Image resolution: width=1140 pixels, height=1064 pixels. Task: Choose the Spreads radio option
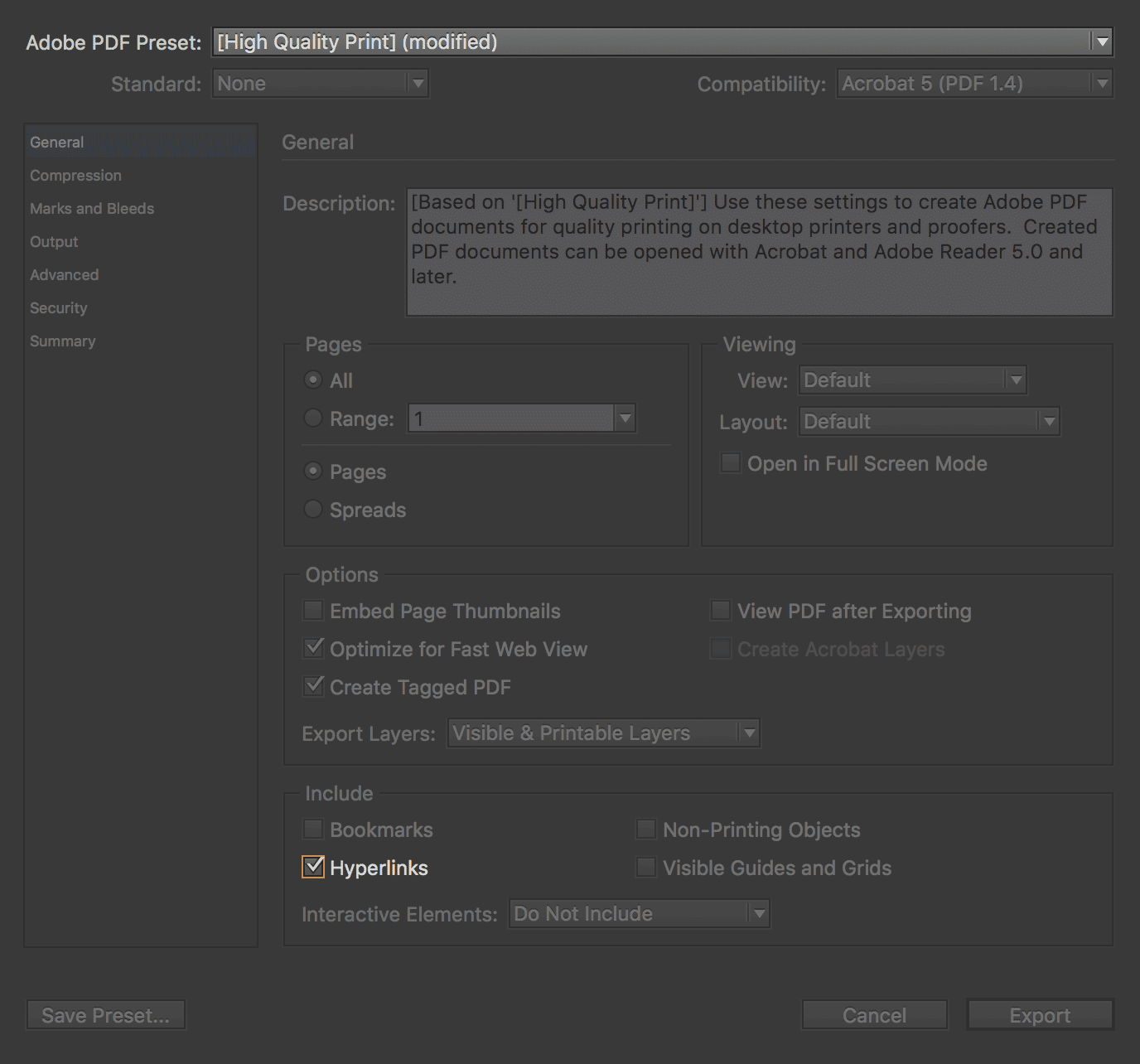313,510
